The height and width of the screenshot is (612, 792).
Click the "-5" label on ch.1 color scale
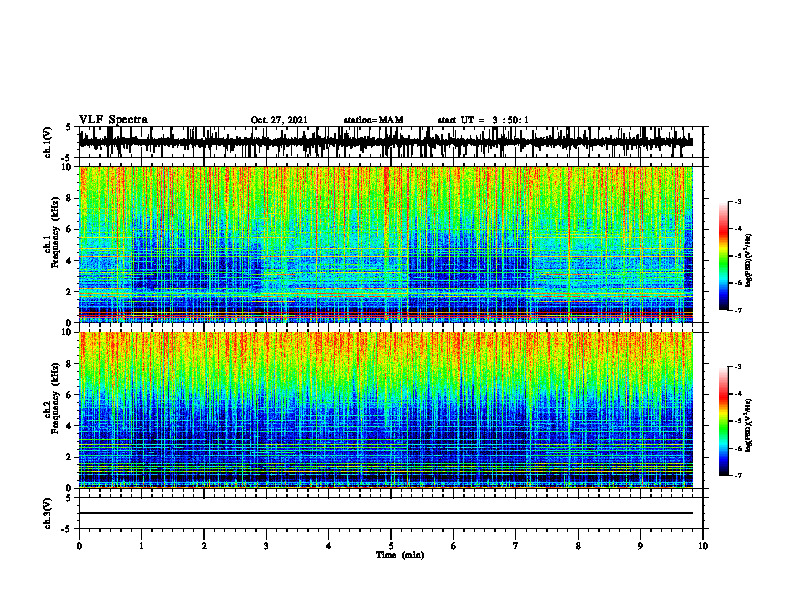(737, 256)
